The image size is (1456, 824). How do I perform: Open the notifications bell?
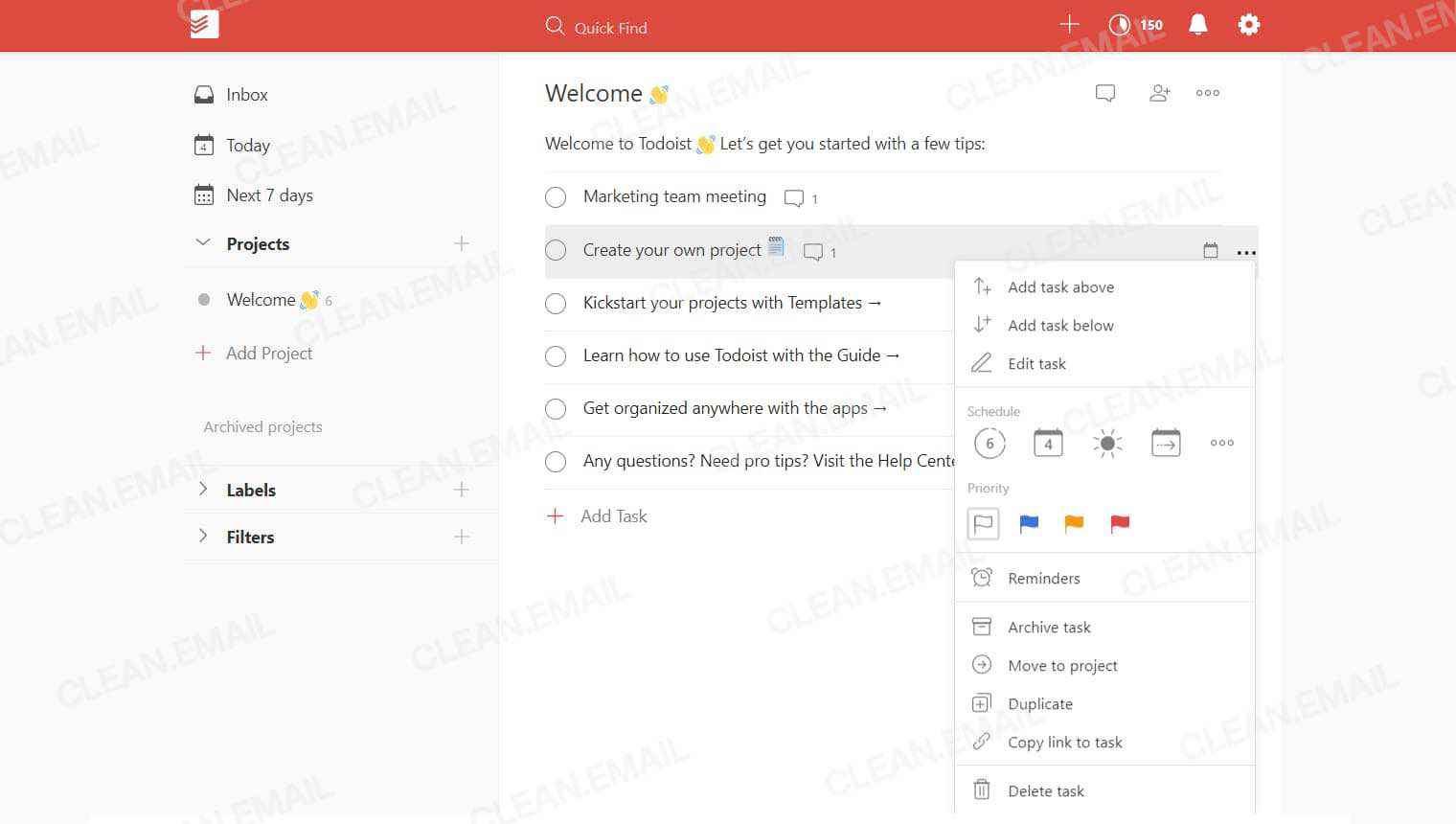(x=1197, y=24)
